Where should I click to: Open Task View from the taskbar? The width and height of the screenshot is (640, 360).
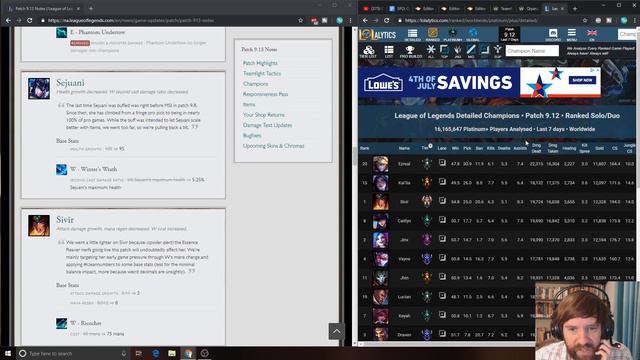(138, 353)
